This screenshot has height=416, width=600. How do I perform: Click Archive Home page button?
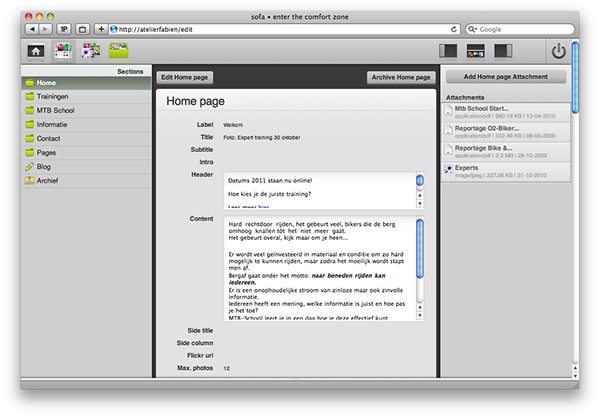pyautogui.click(x=401, y=77)
